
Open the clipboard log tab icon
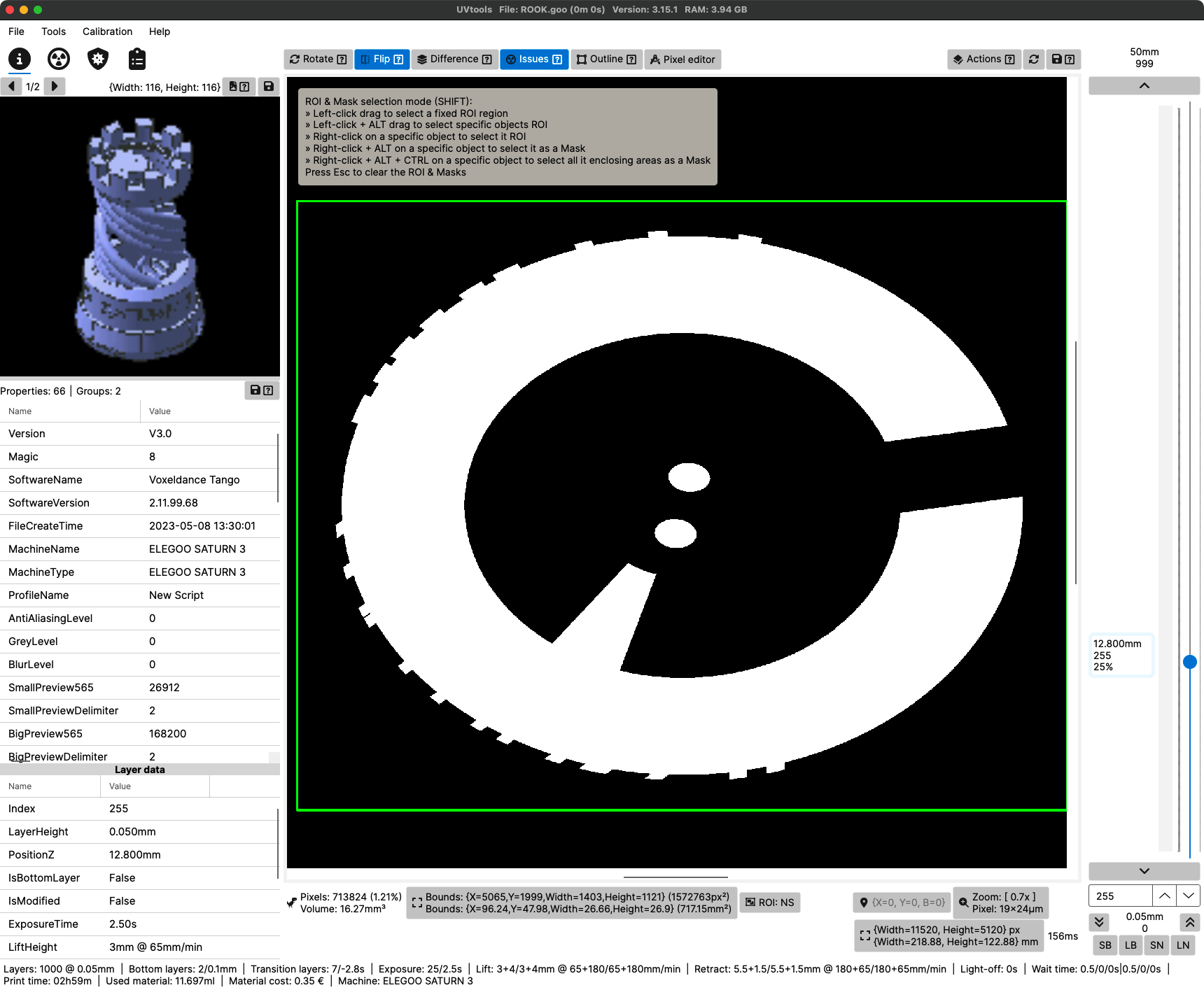[137, 59]
